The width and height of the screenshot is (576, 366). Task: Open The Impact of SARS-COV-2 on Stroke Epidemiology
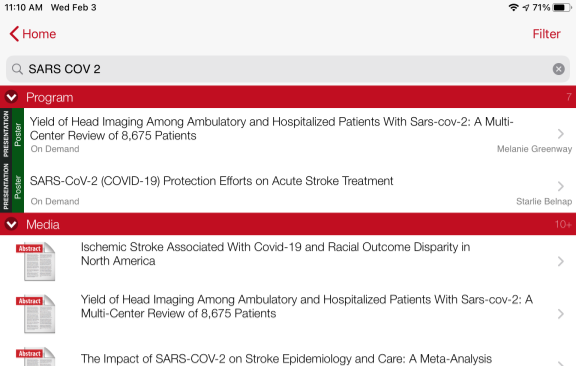286,359
